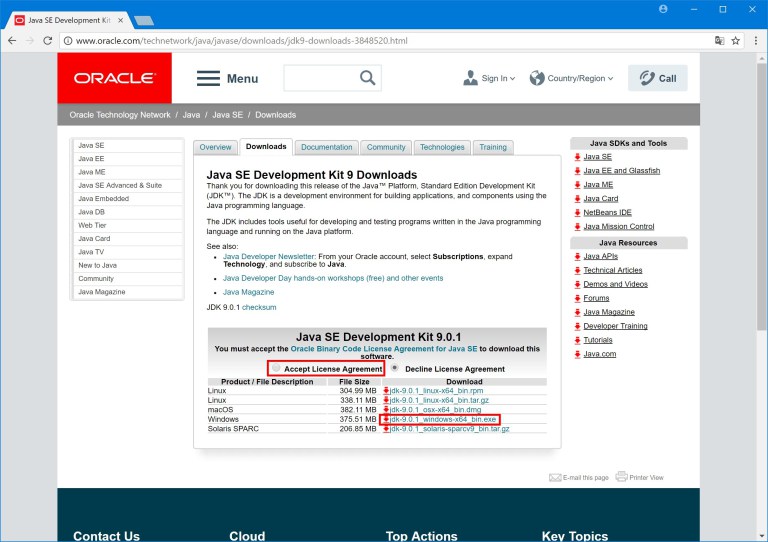The image size is (768, 542).
Task: Select Accept License Agreement radio button
Action: [x=276, y=368]
